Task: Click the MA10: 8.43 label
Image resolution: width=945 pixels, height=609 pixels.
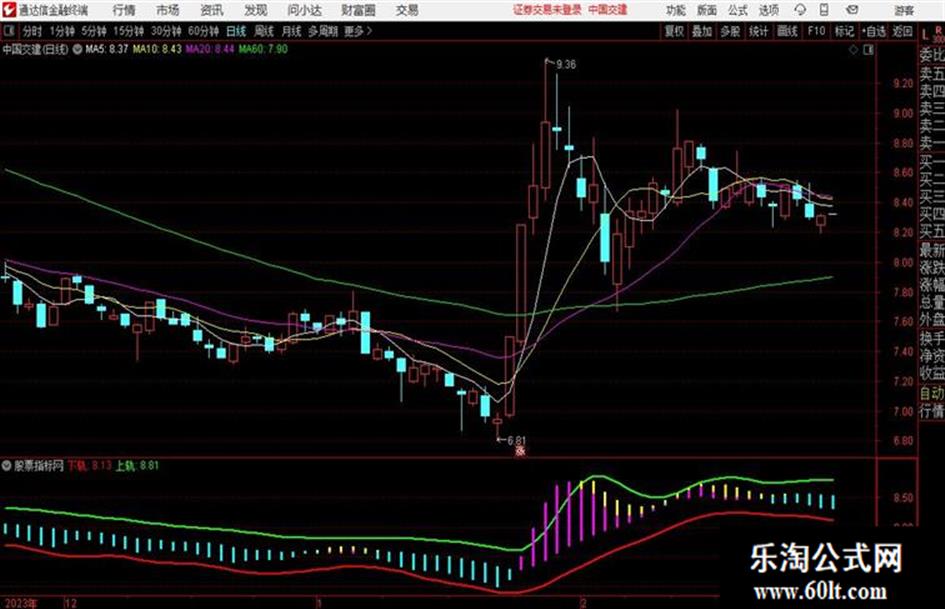Action: coord(157,49)
